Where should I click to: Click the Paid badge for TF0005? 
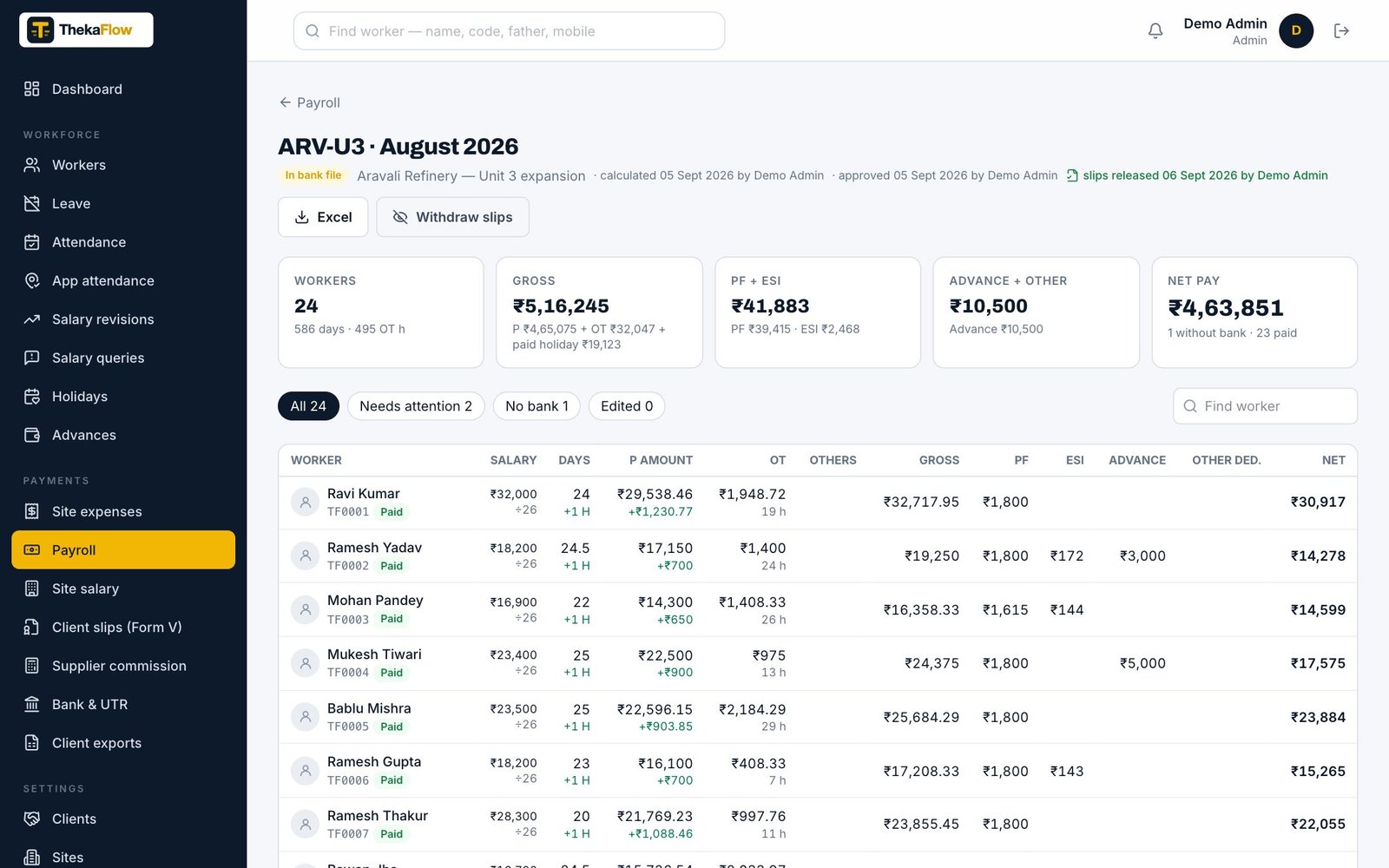[x=392, y=727]
